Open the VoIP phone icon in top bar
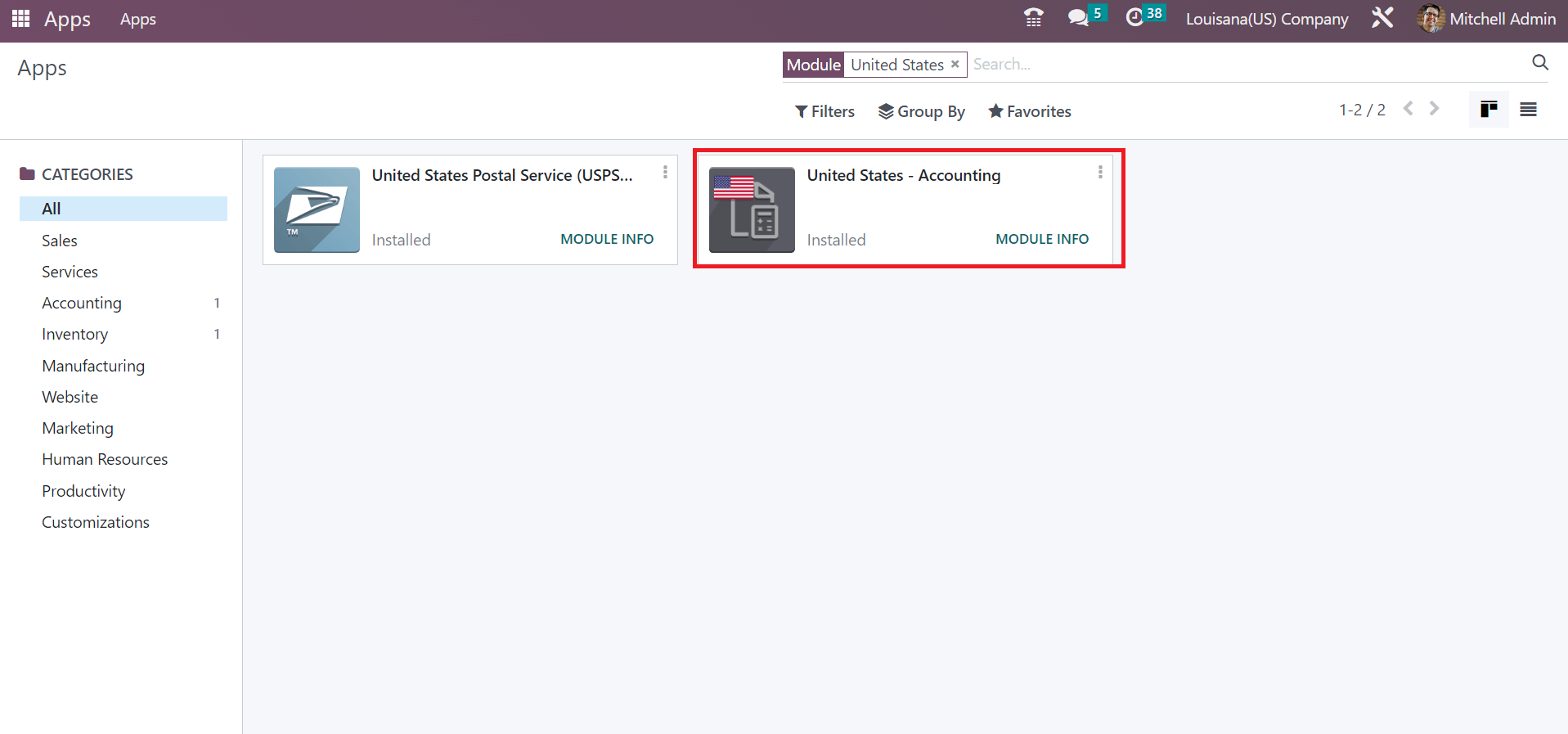Screen dimensions: 1568x734 (x=1034, y=18)
